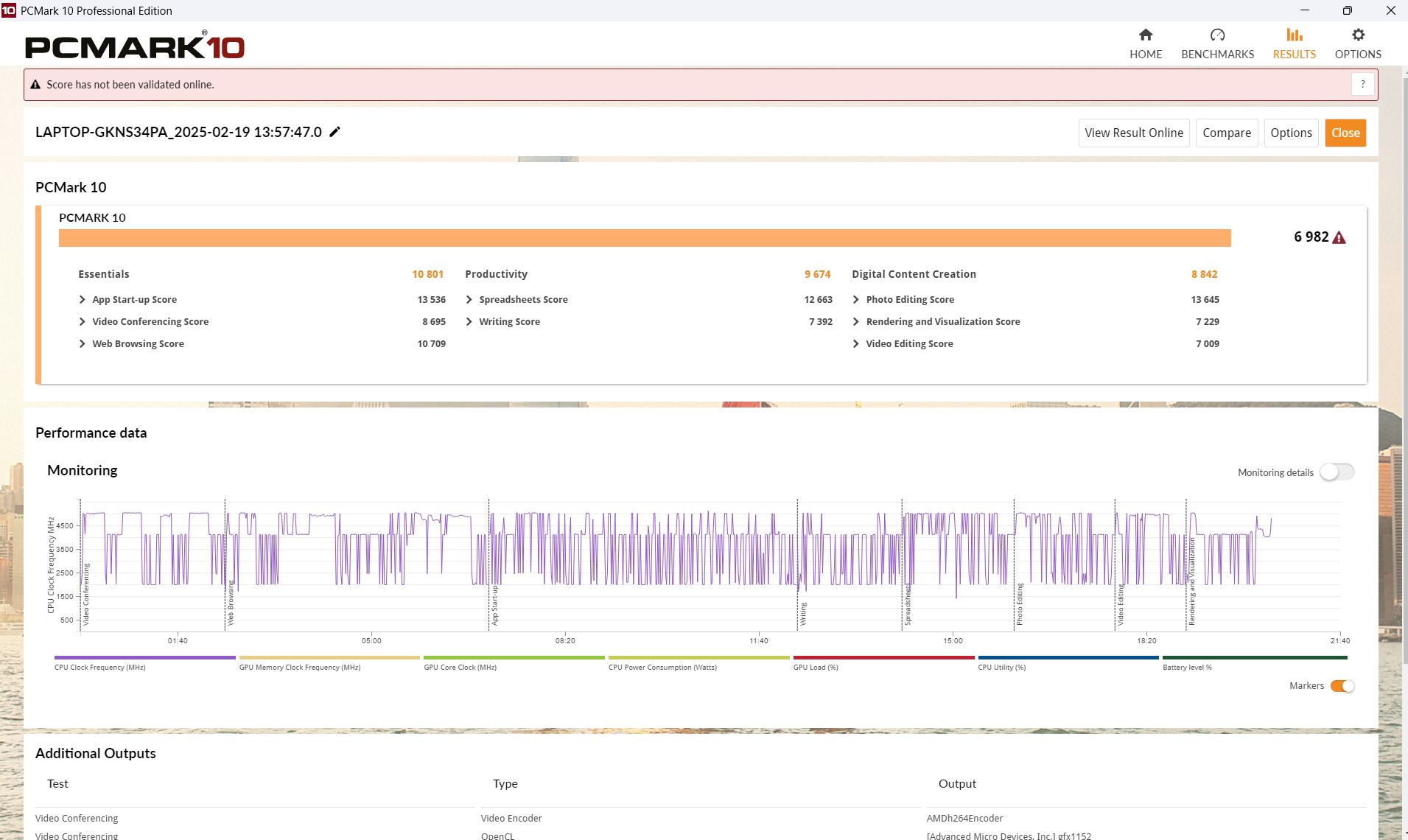Click the score warning triangle icon

pos(1339,237)
